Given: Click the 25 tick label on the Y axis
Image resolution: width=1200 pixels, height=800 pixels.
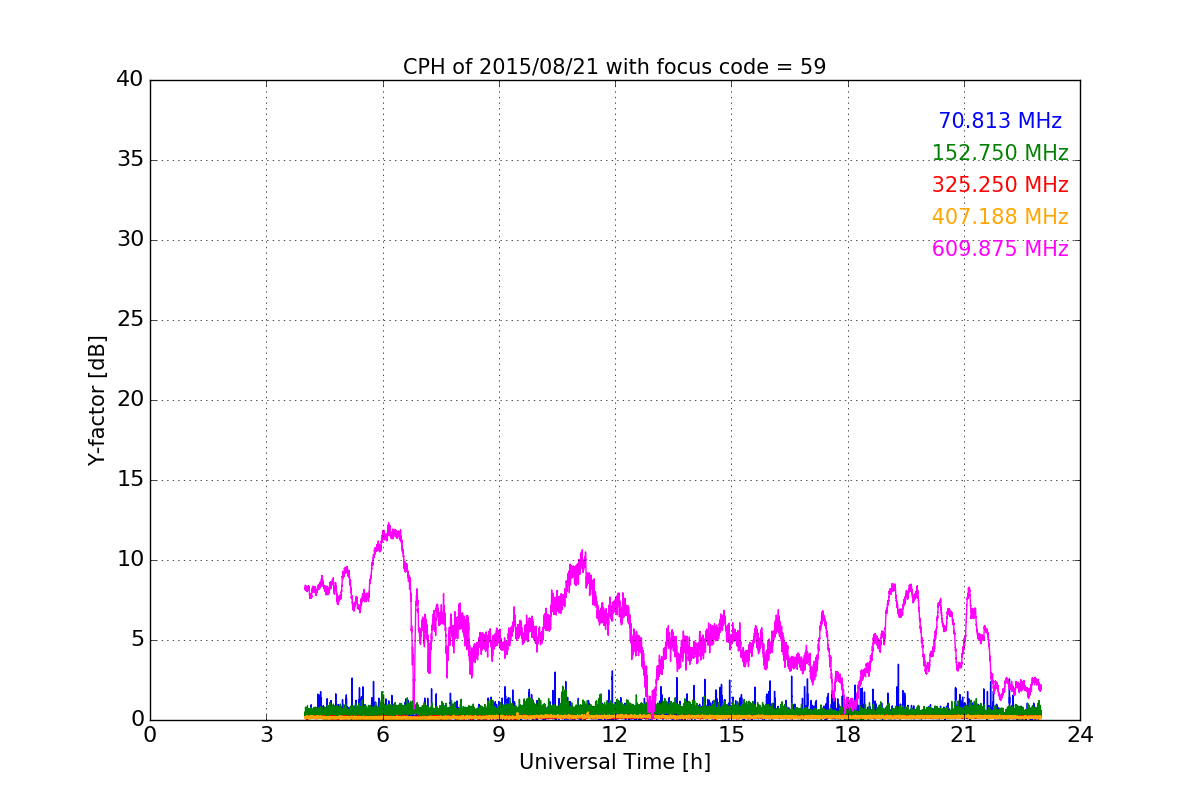Looking at the screenshot, I should [x=130, y=320].
